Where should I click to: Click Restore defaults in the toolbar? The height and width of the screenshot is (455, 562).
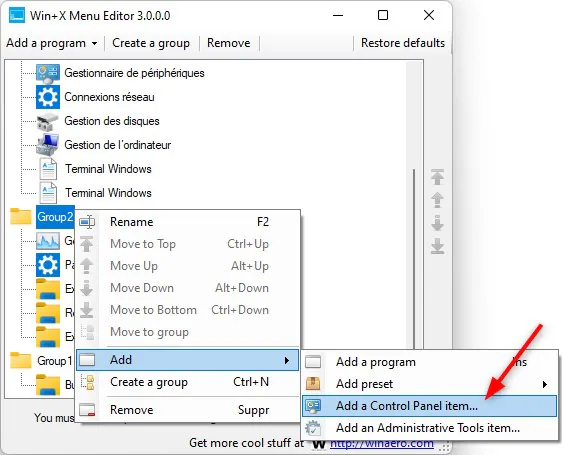point(403,43)
